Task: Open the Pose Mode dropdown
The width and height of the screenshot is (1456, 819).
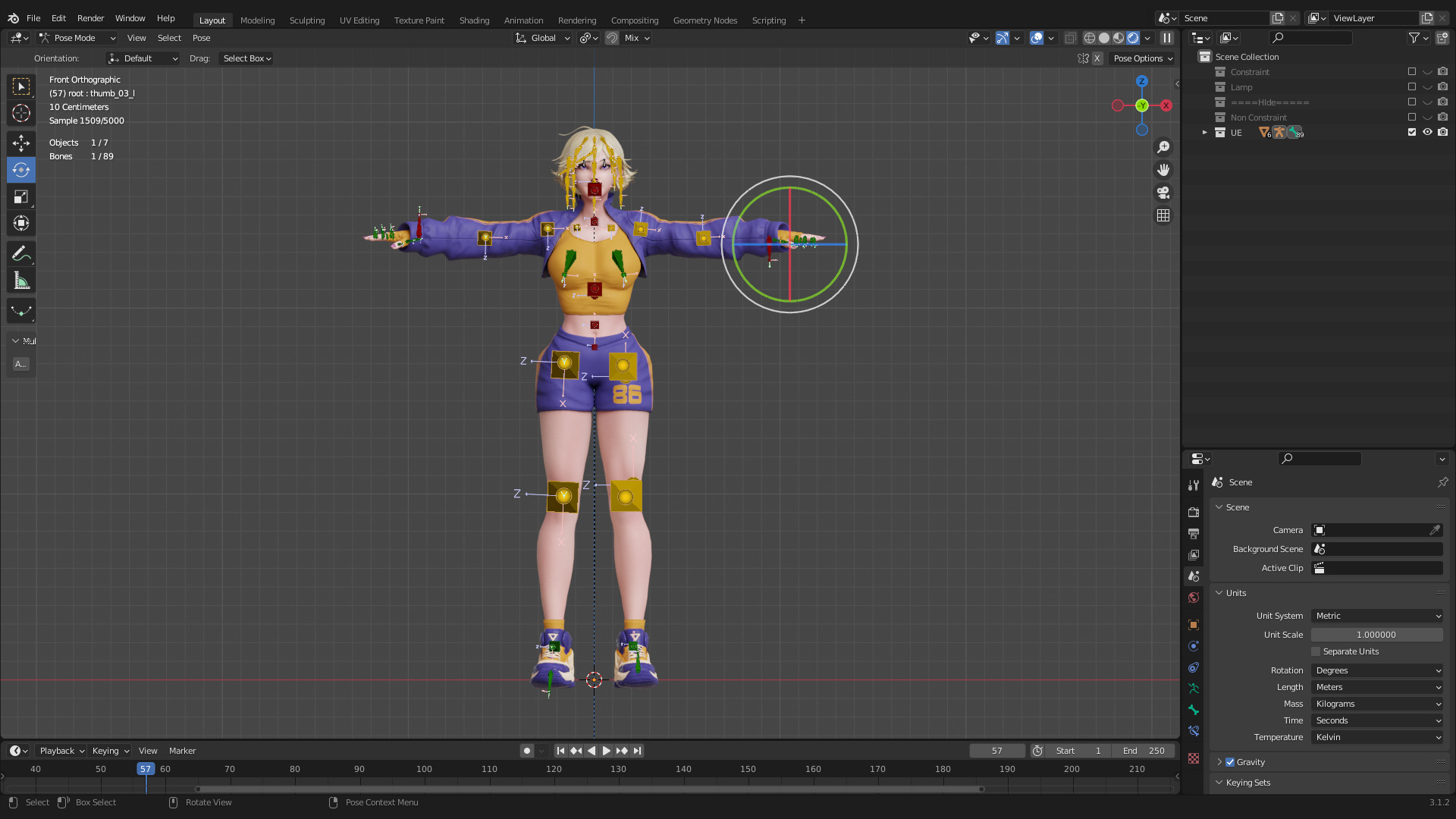Action: (x=77, y=38)
